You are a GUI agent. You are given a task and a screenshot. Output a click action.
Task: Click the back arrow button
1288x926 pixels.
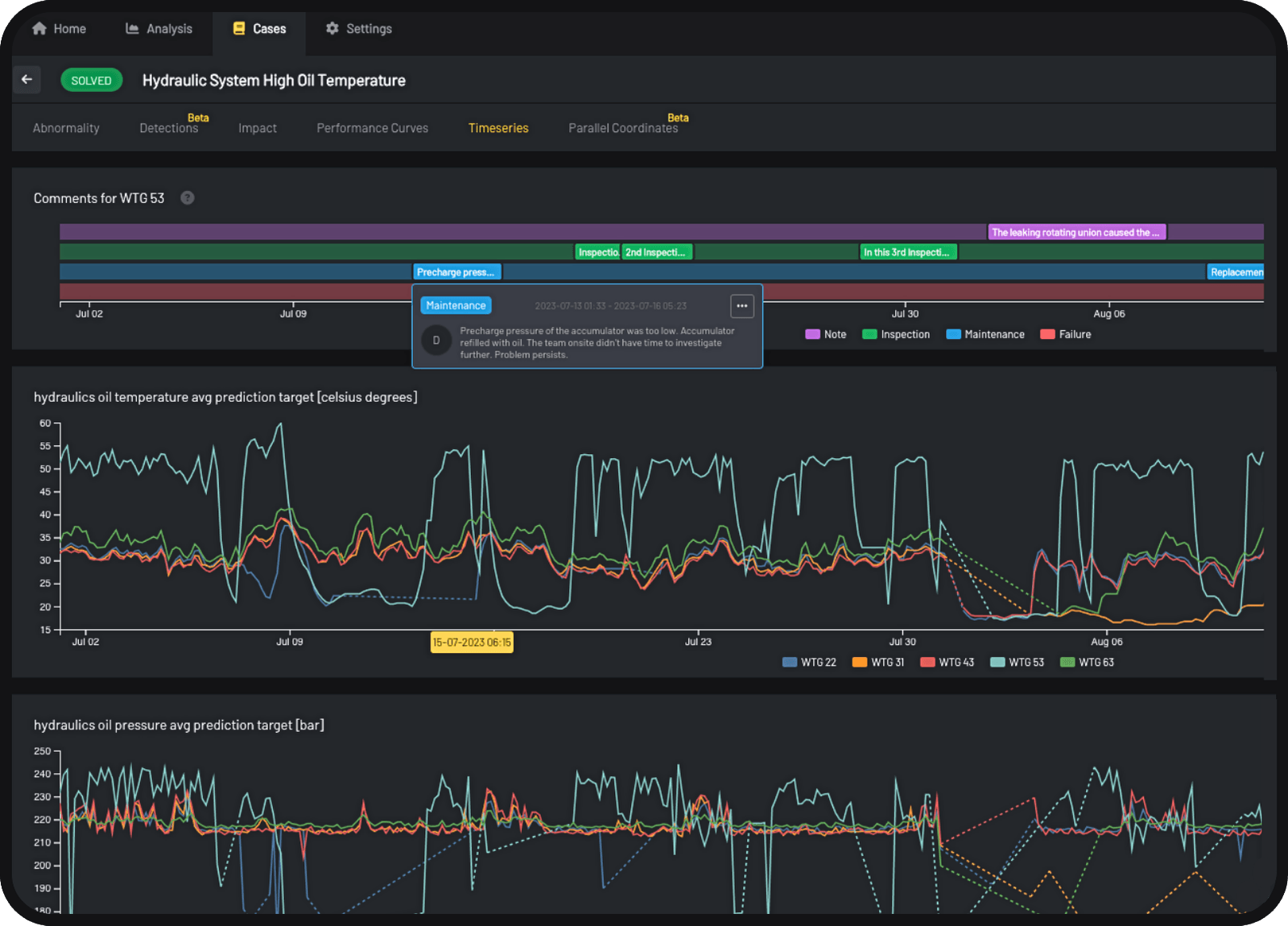[x=27, y=80]
